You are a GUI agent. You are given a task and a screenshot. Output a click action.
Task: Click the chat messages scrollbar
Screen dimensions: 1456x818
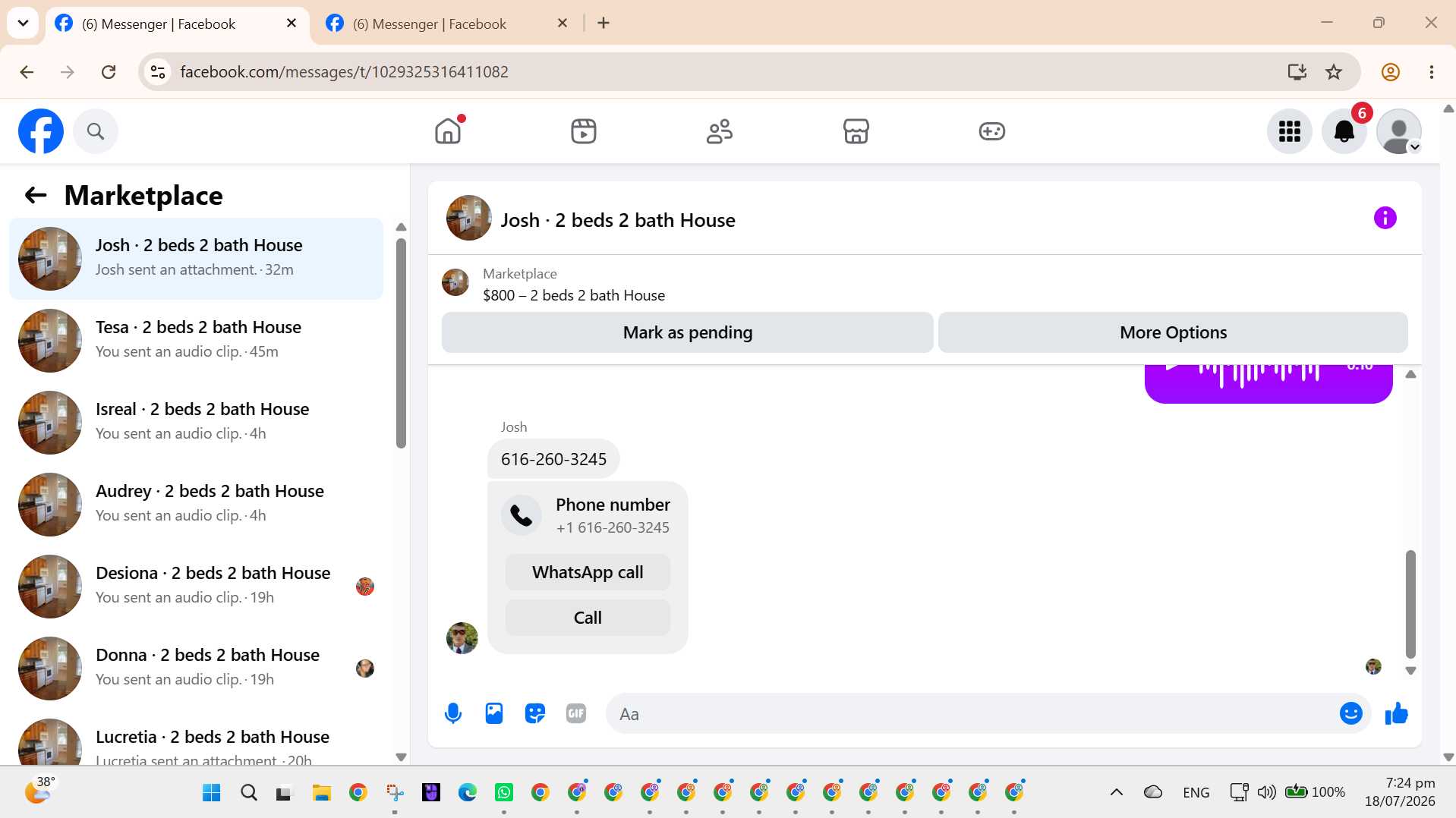click(x=1410, y=604)
